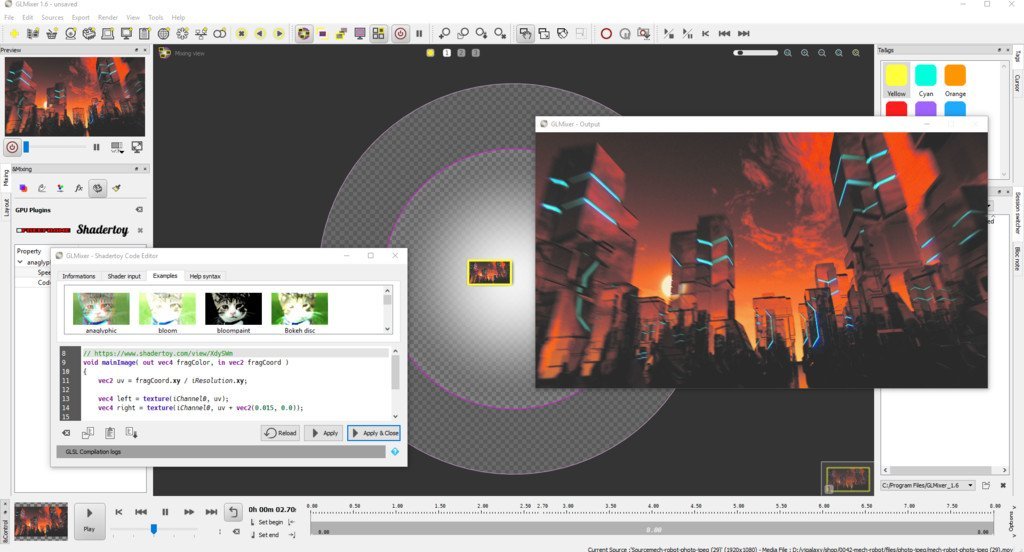This screenshot has height=552, width=1024.
Task: Select workspace 3 button in Mixing view
Action: pyautogui.click(x=475, y=53)
